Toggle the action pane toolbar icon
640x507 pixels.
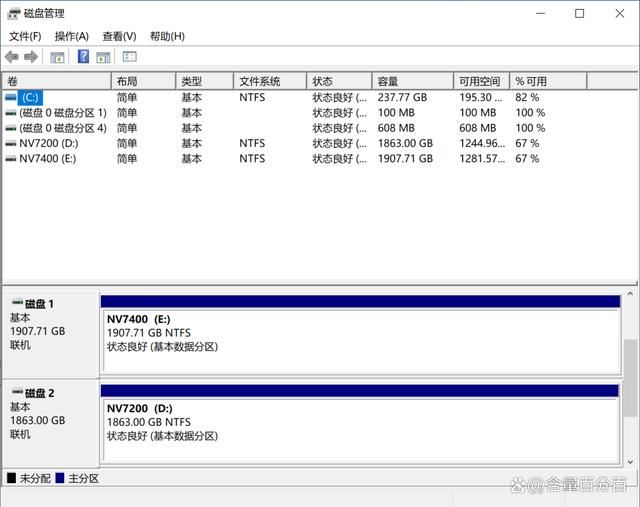point(103,57)
